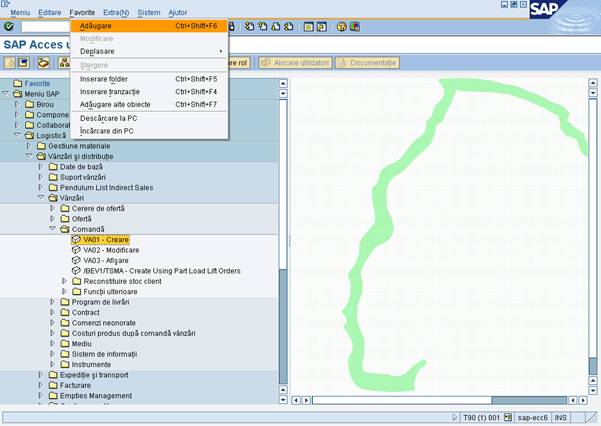Click the Previous Page toolbar icon
The width and height of the screenshot is (601, 426).
(x=263, y=26)
